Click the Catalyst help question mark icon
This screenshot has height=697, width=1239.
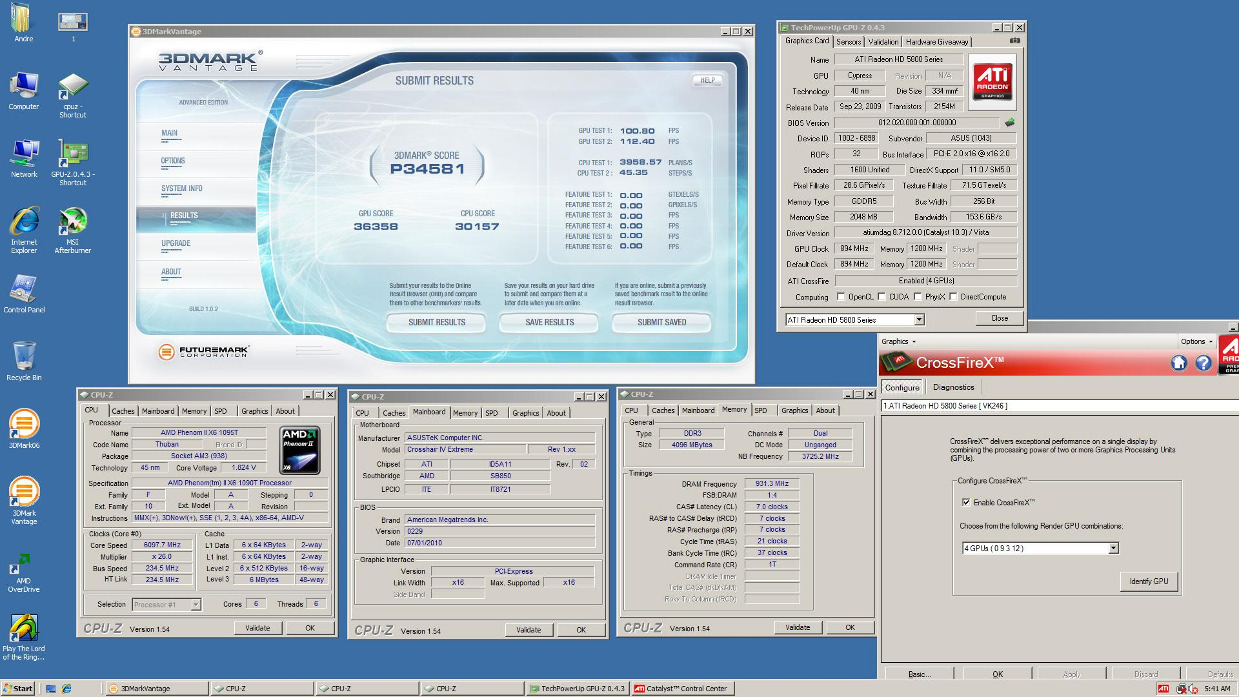pos(1203,362)
